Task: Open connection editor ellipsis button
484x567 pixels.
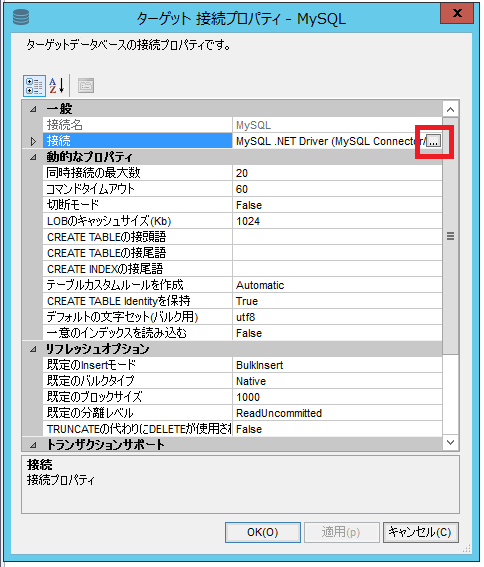Action: tap(433, 141)
